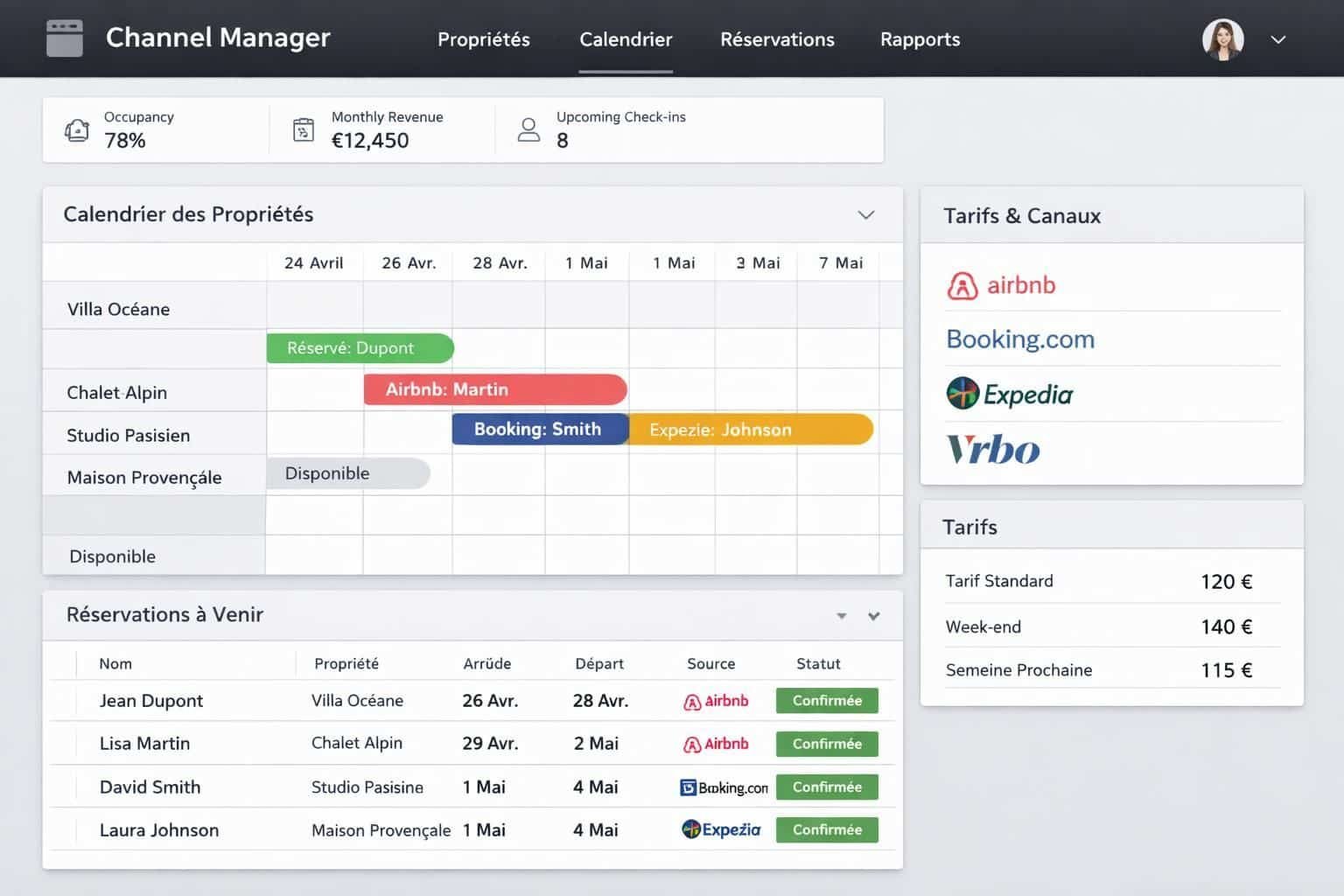Image resolution: width=1344 pixels, height=896 pixels.
Task: Open the Airbnb channel
Action: pyautogui.click(x=1000, y=284)
